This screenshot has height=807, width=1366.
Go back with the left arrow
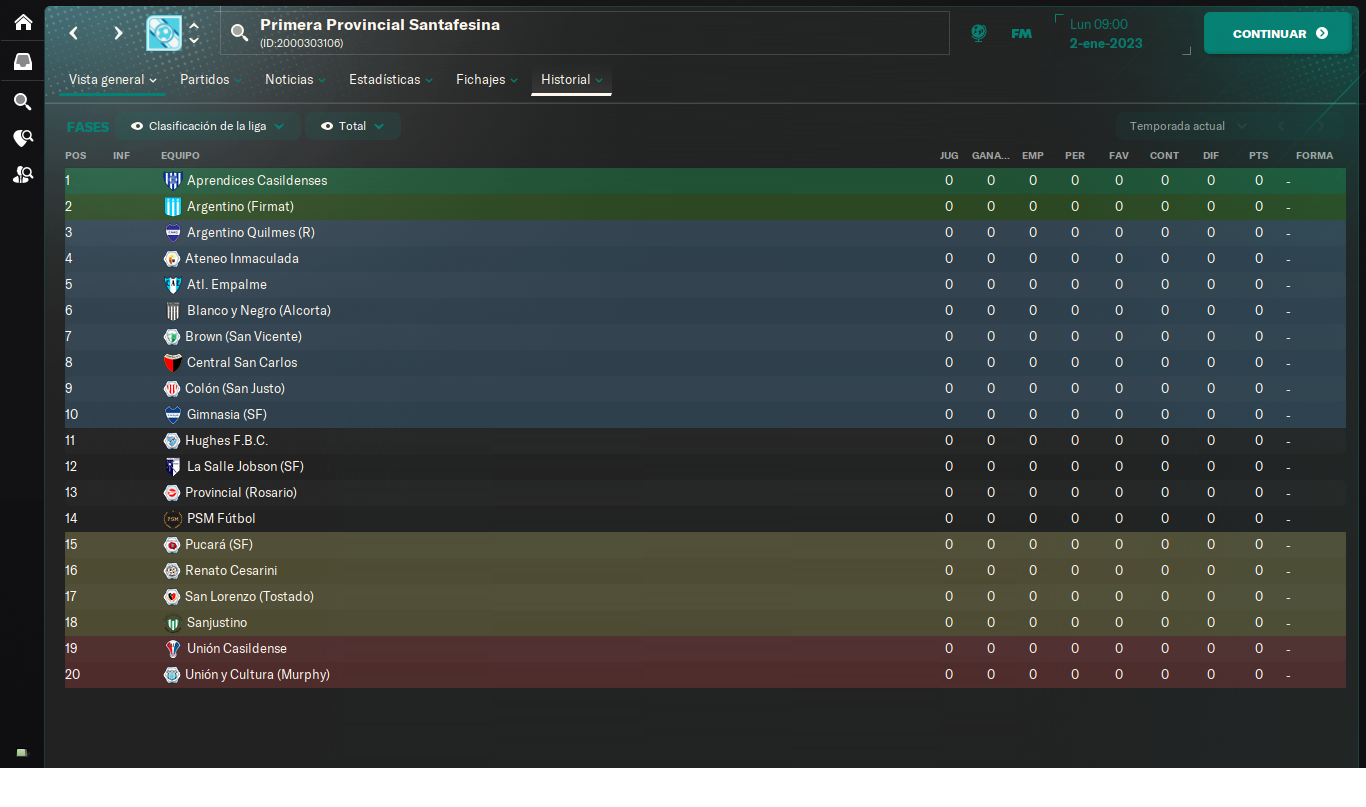(x=73, y=33)
